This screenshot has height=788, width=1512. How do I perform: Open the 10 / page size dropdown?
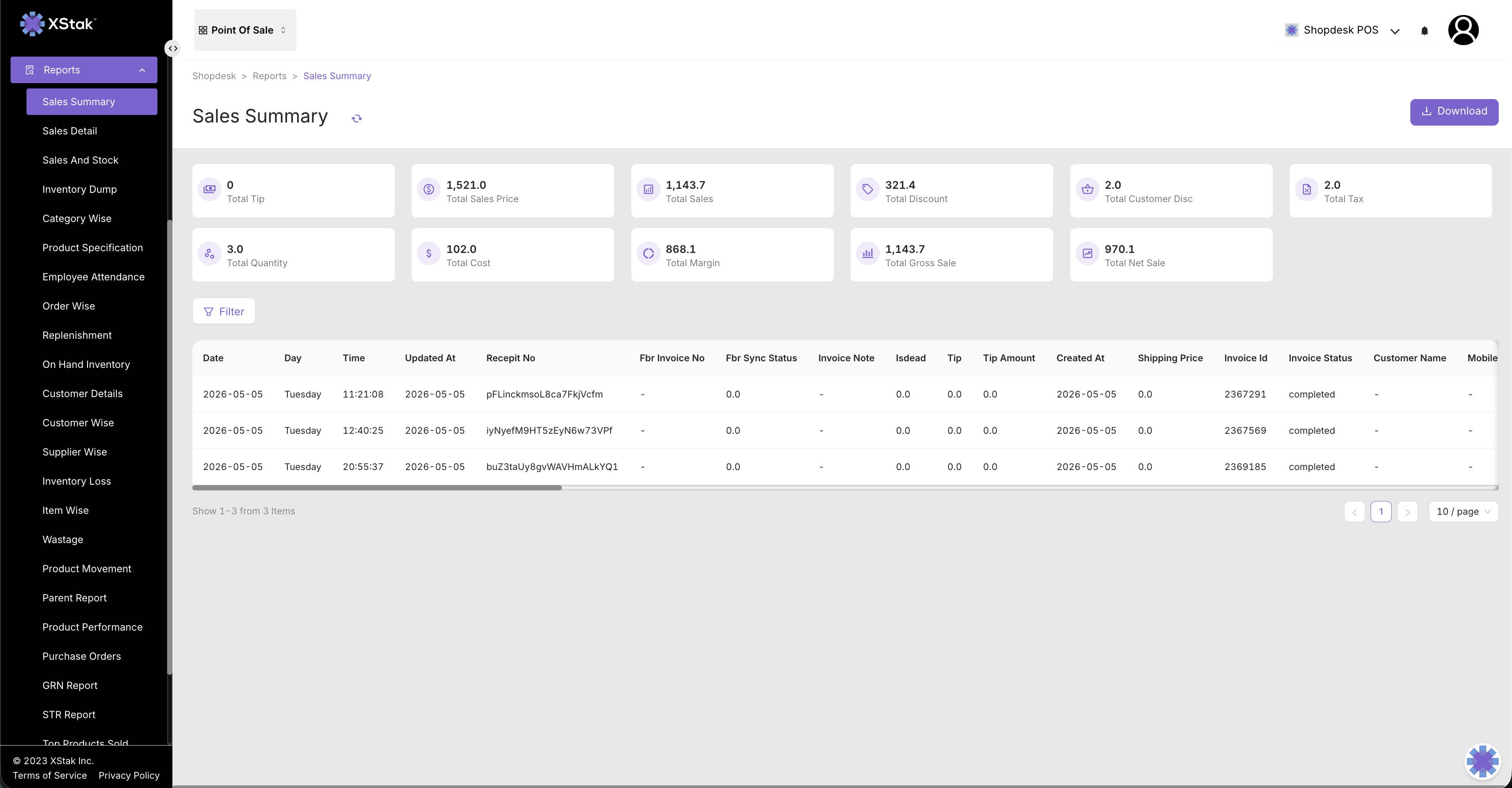click(x=1462, y=512)
